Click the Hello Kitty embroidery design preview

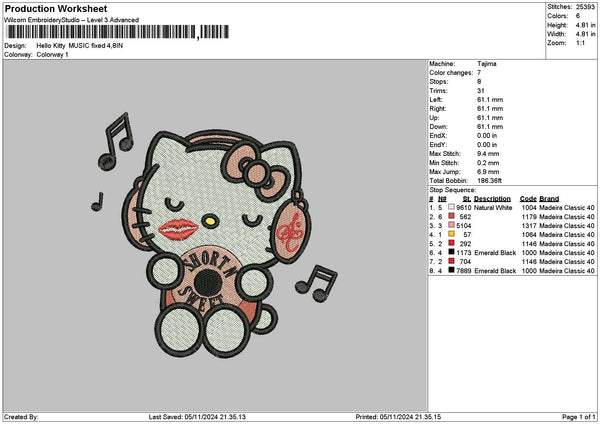tap(216, 235)
